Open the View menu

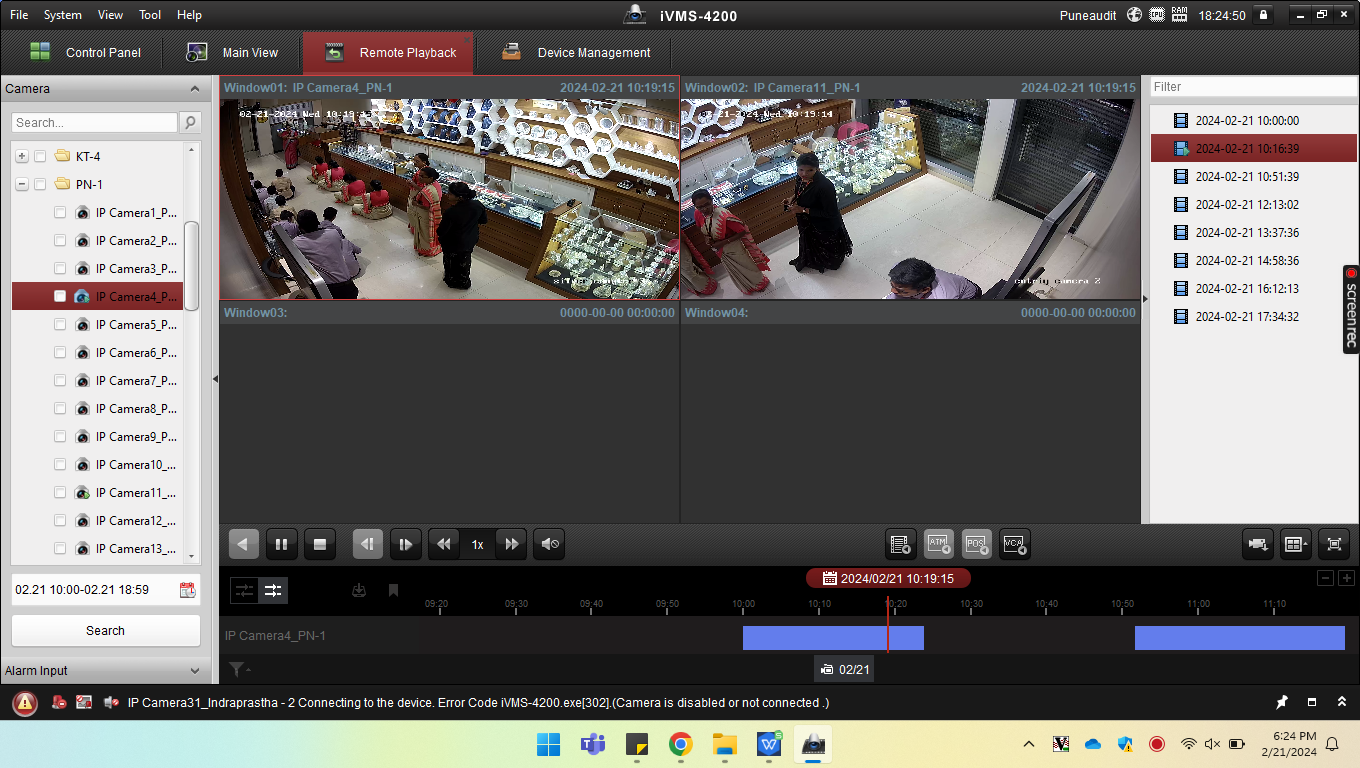(111, 15)
